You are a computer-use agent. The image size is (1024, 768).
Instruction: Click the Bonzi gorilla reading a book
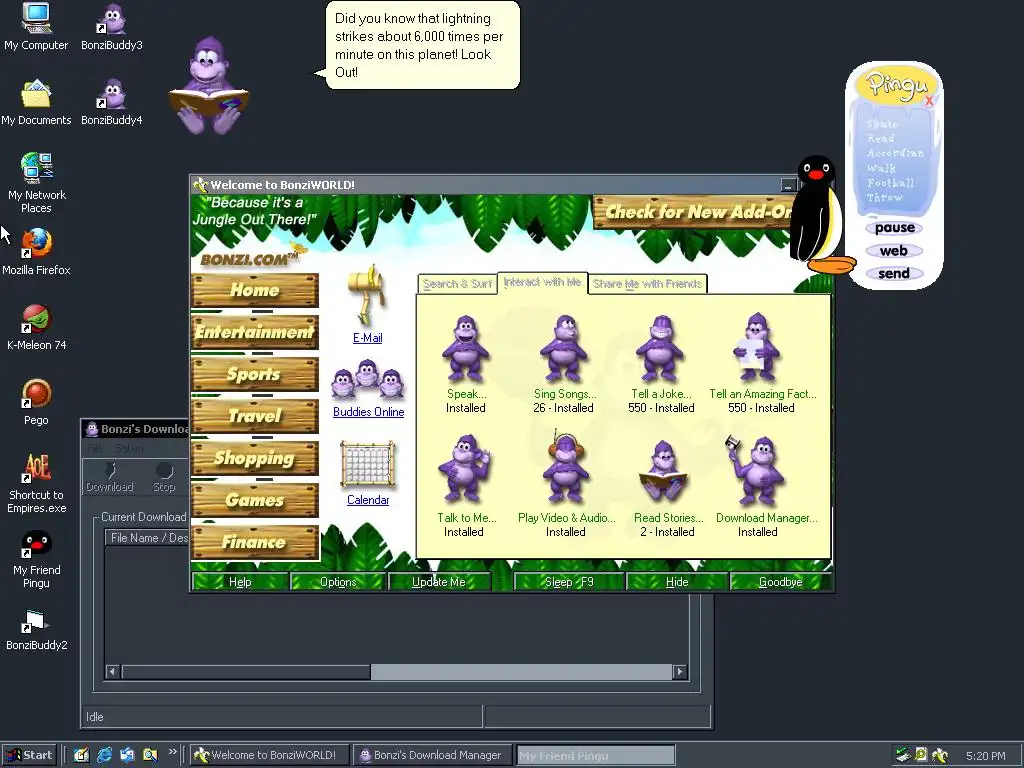pyautogui.click(x=209, y=86)
